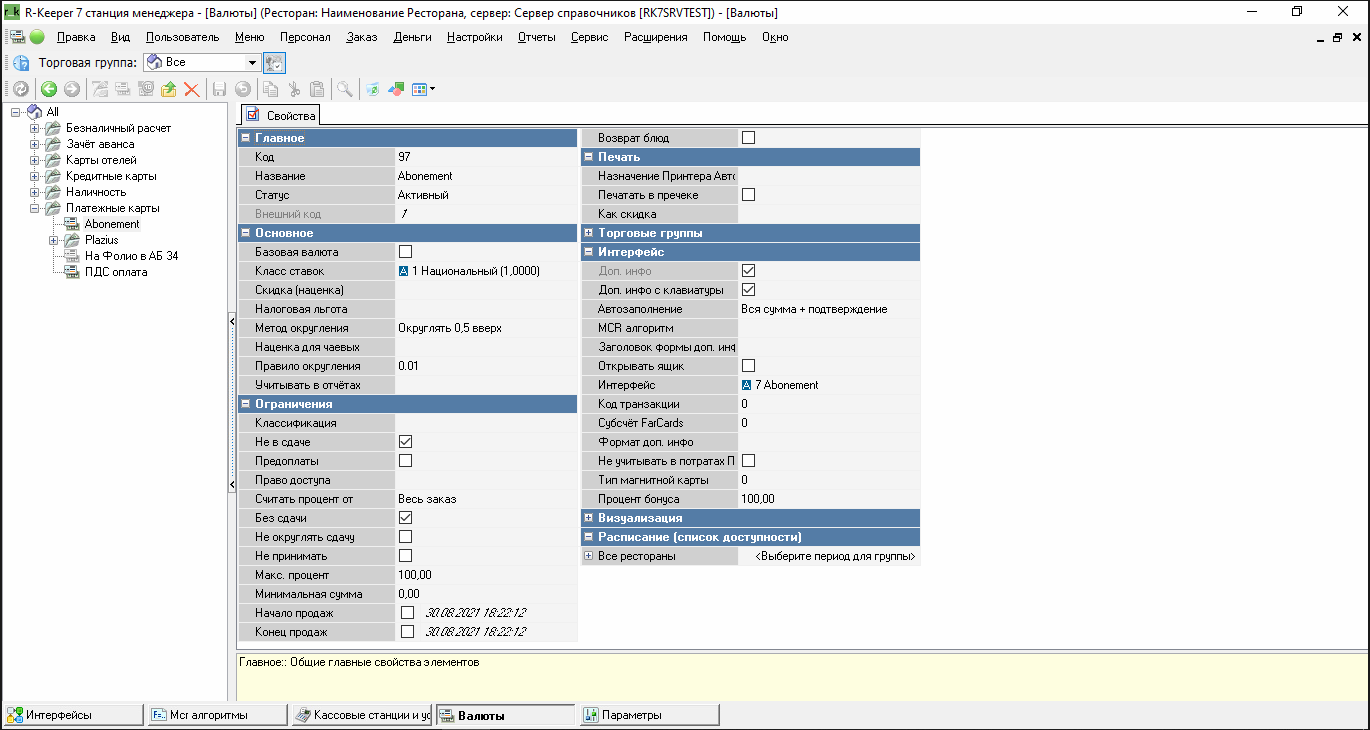Viewport: 1370px width, 730px height.
Task: Check the Открывать ящик checkbox
Action: [x=748, y=366]
